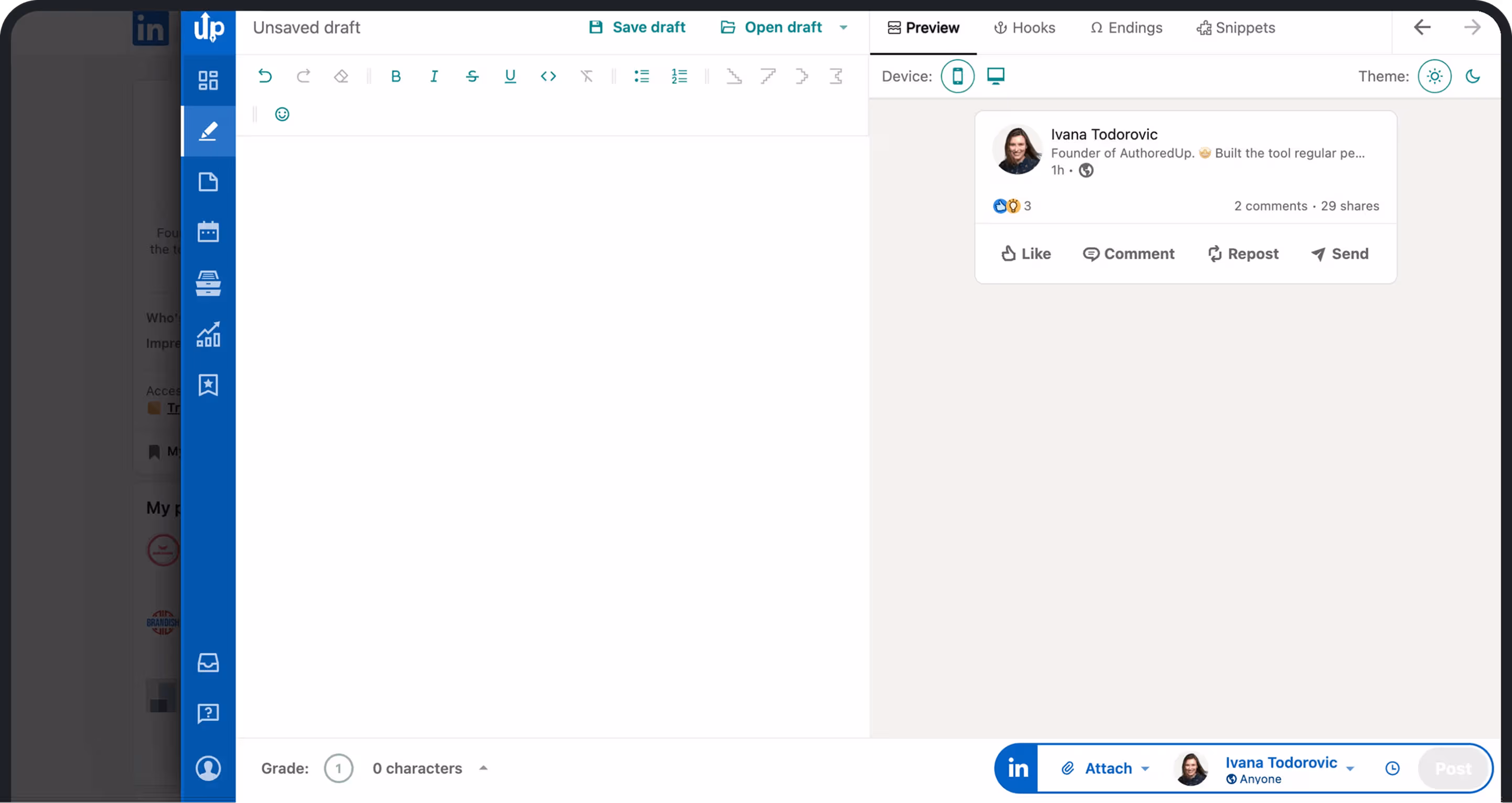Click the schedule clock icon near Post

coord(1392,768)
